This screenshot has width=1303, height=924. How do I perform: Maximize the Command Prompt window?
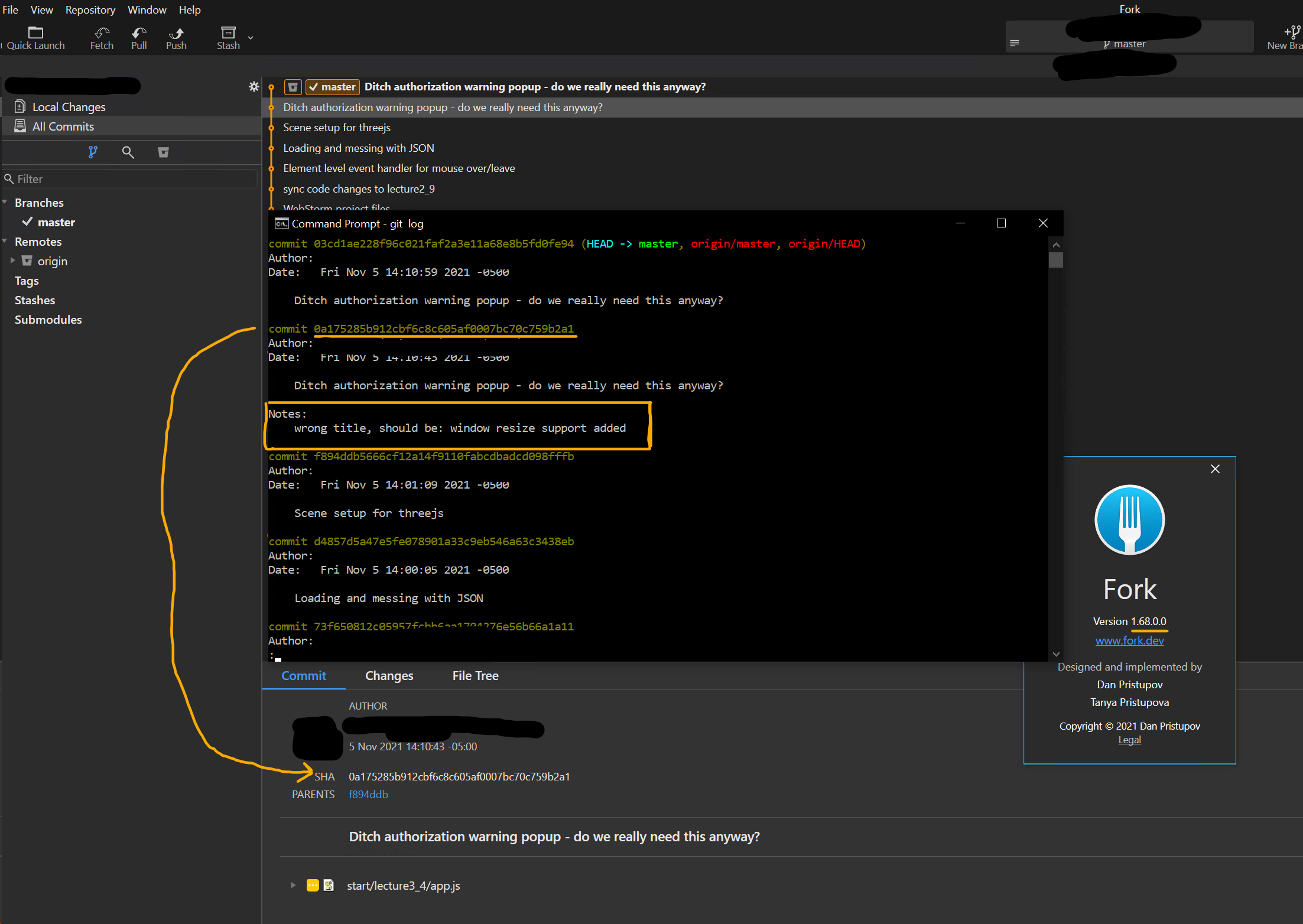pyautogui.click(x=1001, y=223)
